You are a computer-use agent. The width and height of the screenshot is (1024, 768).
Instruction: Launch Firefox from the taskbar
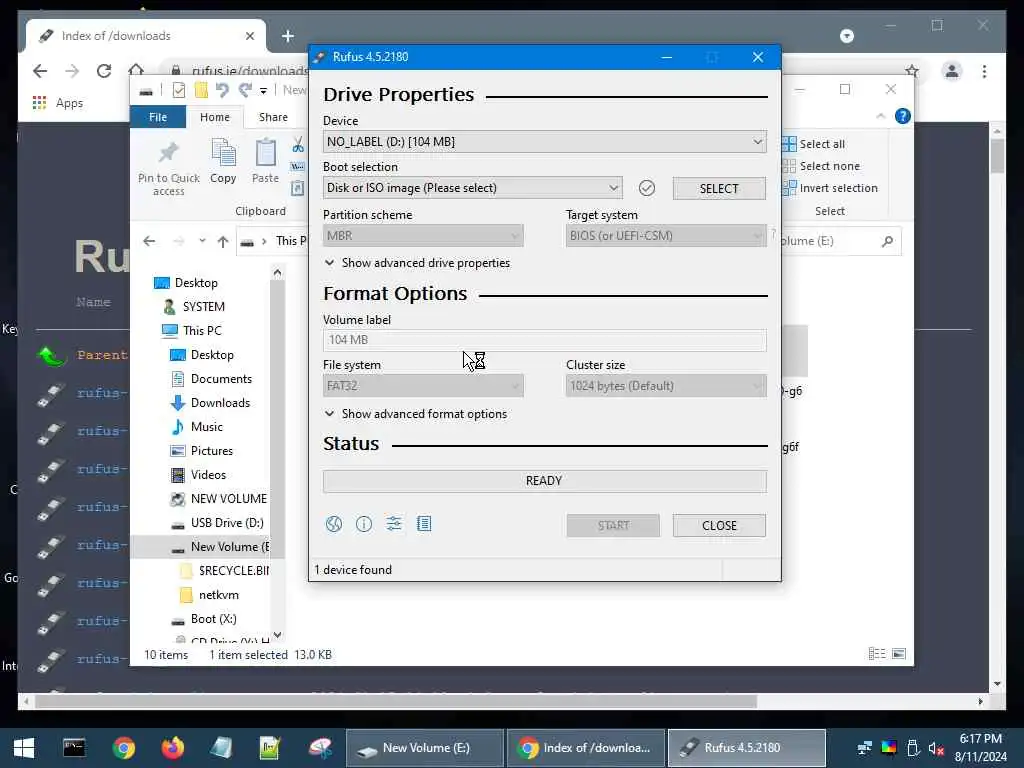pos(172,748)
